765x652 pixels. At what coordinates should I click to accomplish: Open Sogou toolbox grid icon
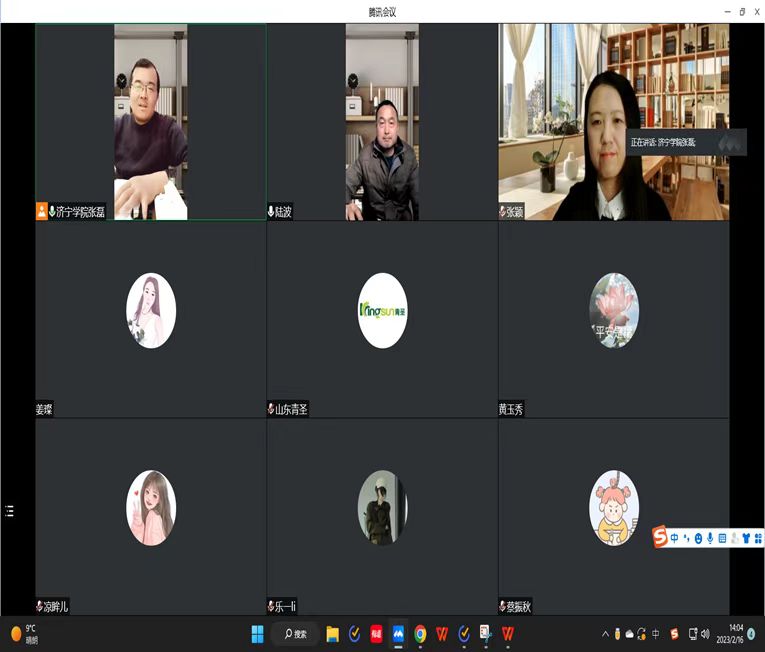758,538
